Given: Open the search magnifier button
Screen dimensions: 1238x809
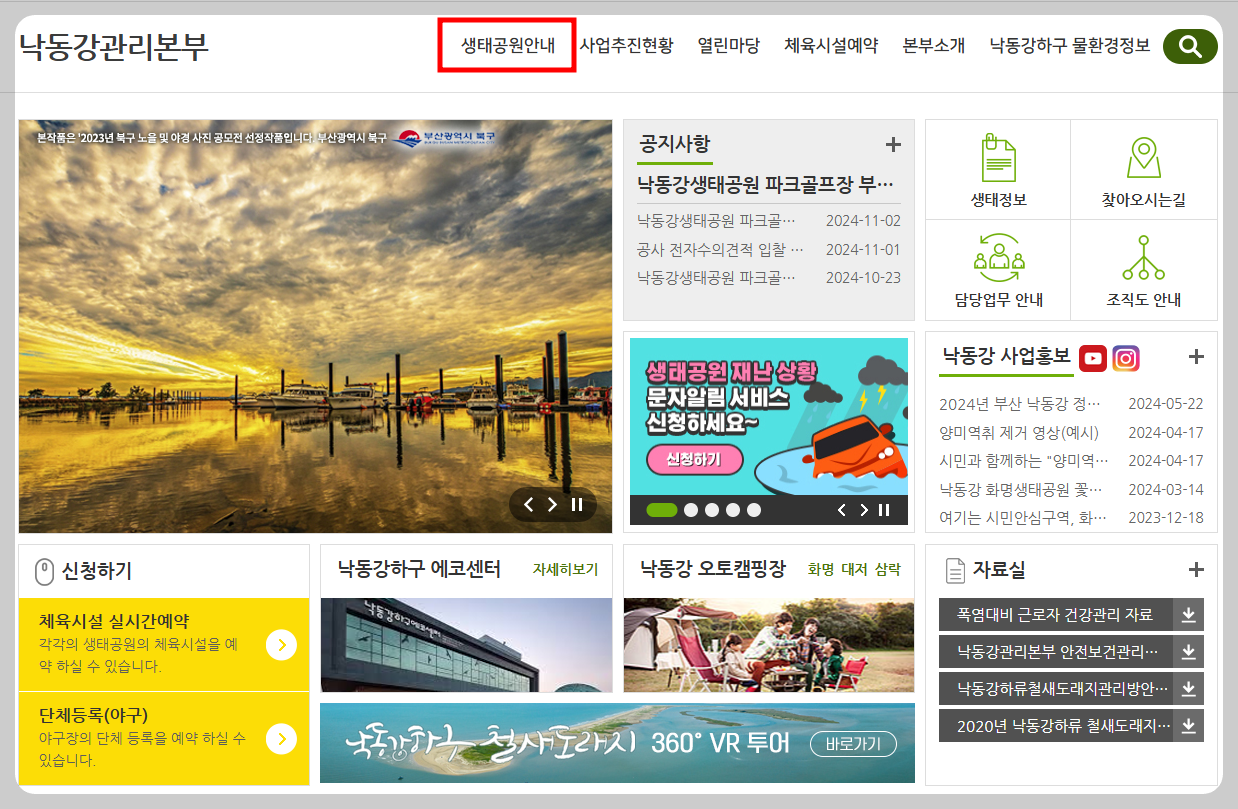Looking at the screenshot, I should pos(1190,46).
